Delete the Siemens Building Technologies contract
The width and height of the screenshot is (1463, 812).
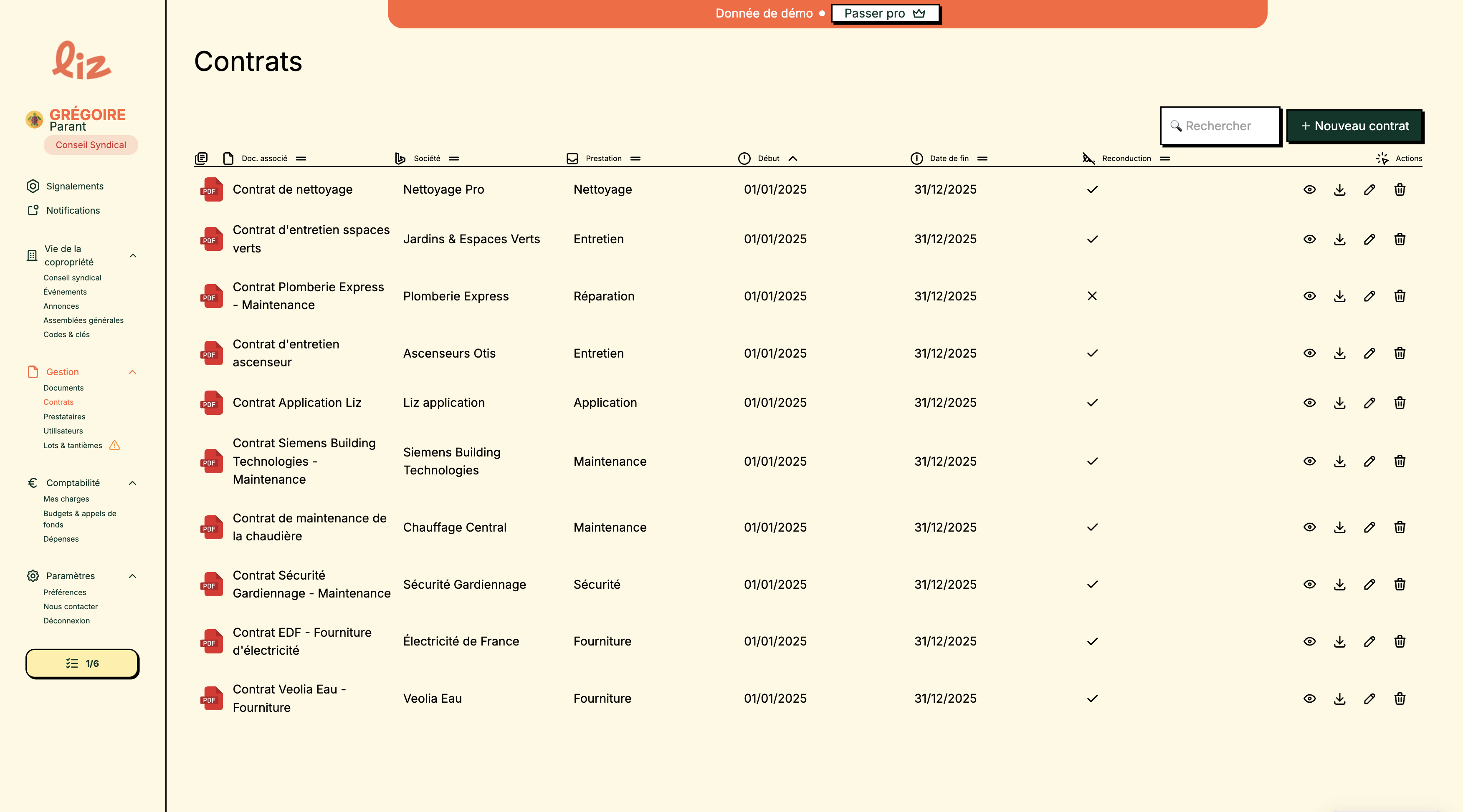pos(1400,461)
